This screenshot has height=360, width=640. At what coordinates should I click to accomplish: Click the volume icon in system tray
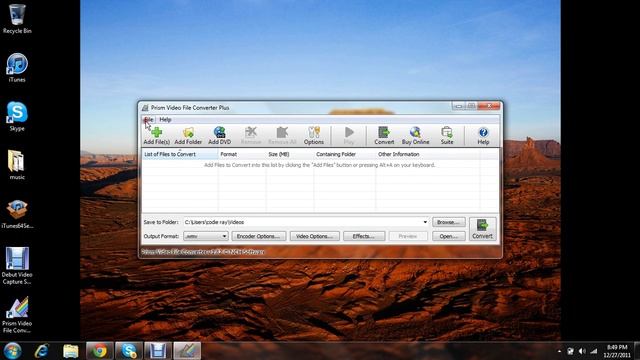[x=582, y=351]
